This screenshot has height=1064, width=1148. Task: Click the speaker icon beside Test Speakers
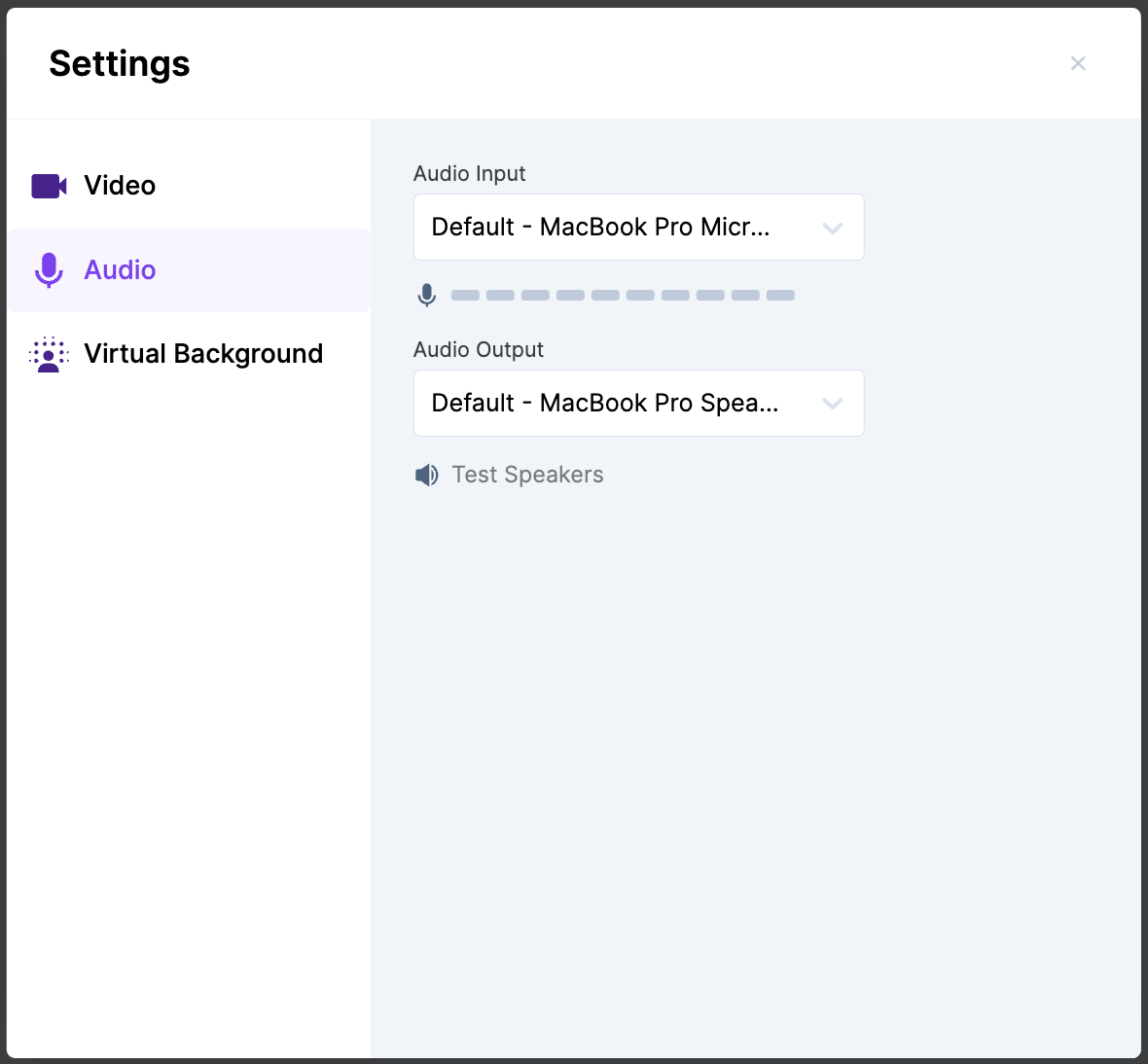point(426,475)
